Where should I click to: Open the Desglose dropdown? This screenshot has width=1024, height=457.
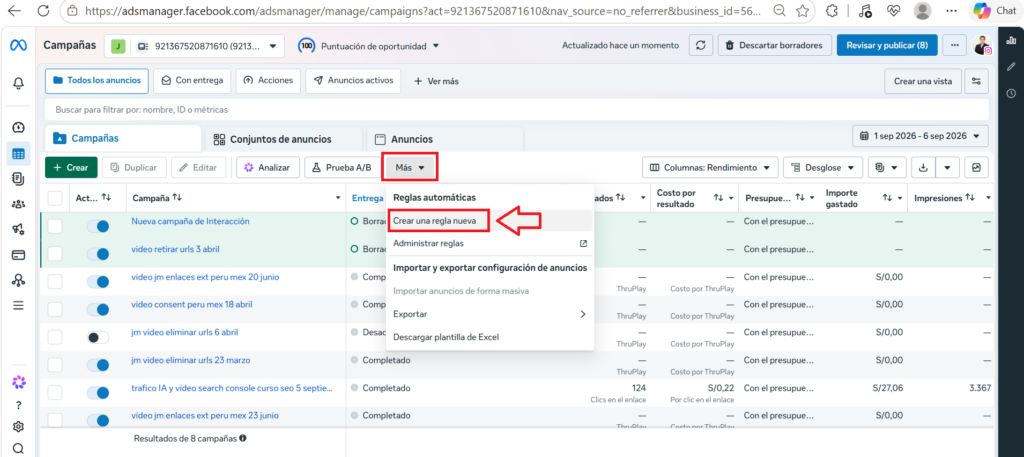pyautogui.click(x=823, y=168)
